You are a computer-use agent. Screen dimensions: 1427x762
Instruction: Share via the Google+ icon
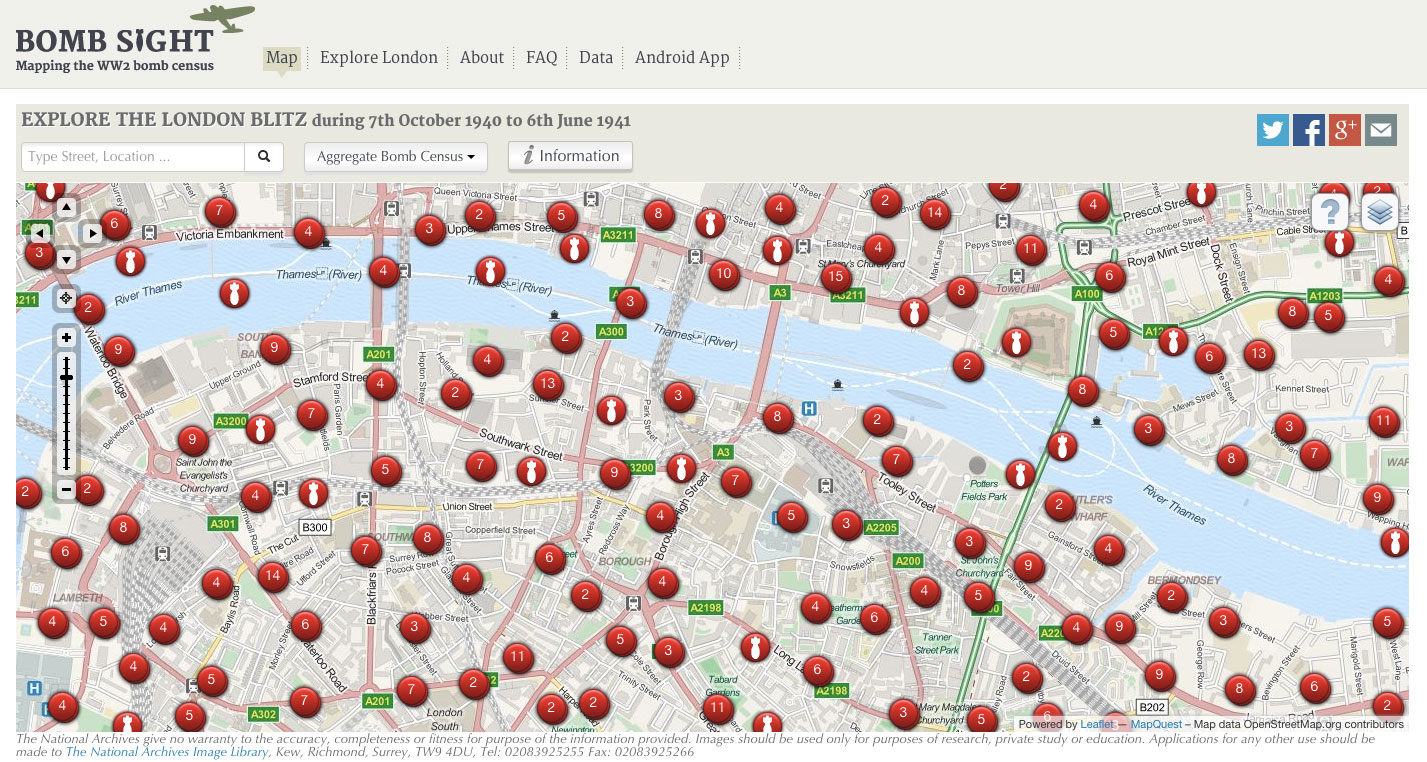(x=1345, y=130)
